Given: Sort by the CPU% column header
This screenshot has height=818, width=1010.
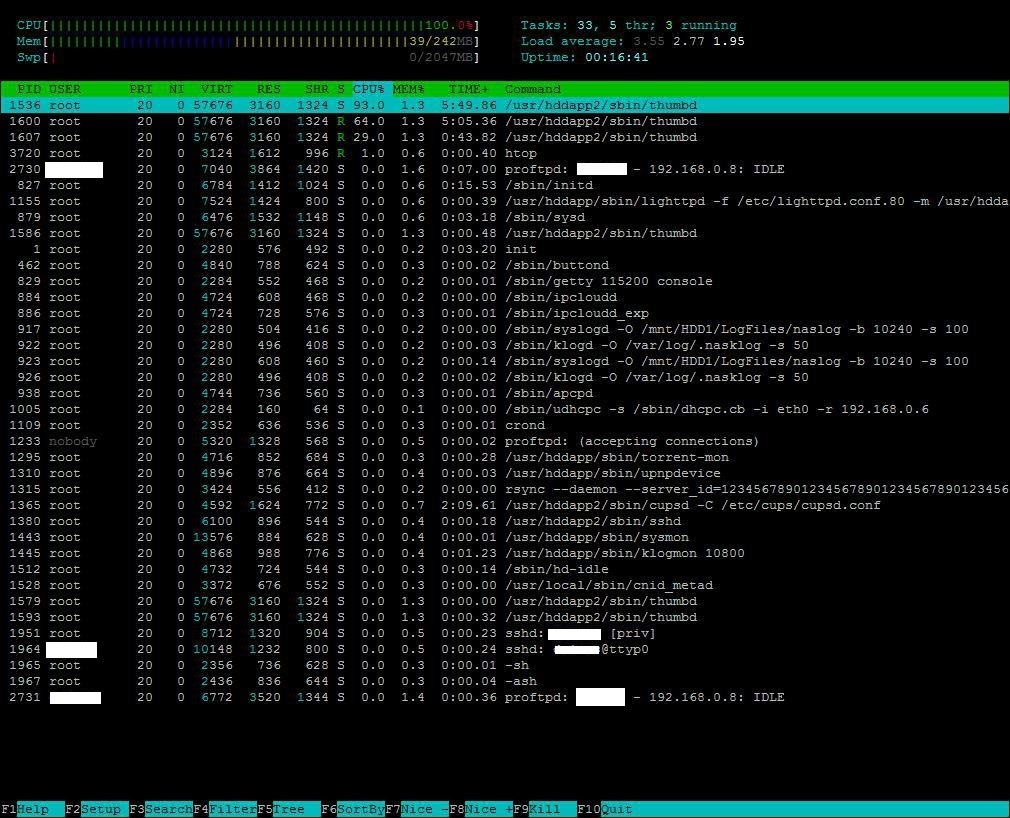Looking at the screenshot, I should pos(368,89).
